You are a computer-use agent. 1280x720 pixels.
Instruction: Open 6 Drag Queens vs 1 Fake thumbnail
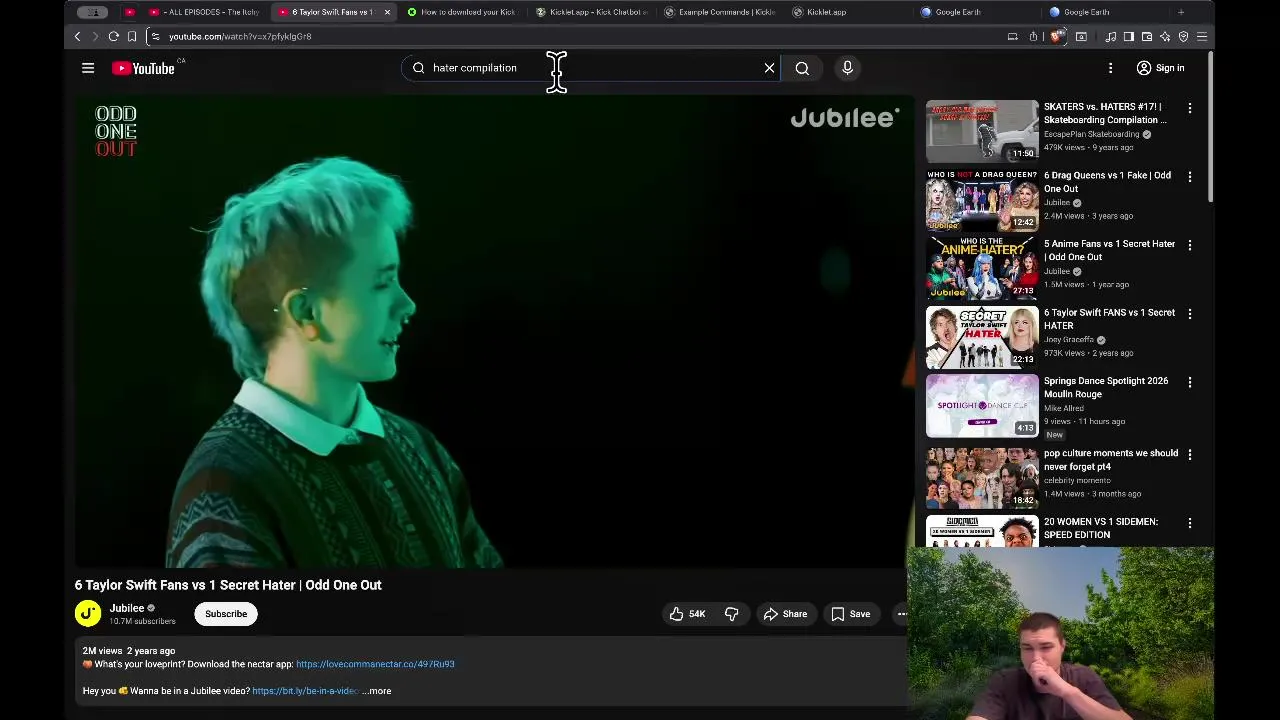pyautogui.click(x=982, y=199)
